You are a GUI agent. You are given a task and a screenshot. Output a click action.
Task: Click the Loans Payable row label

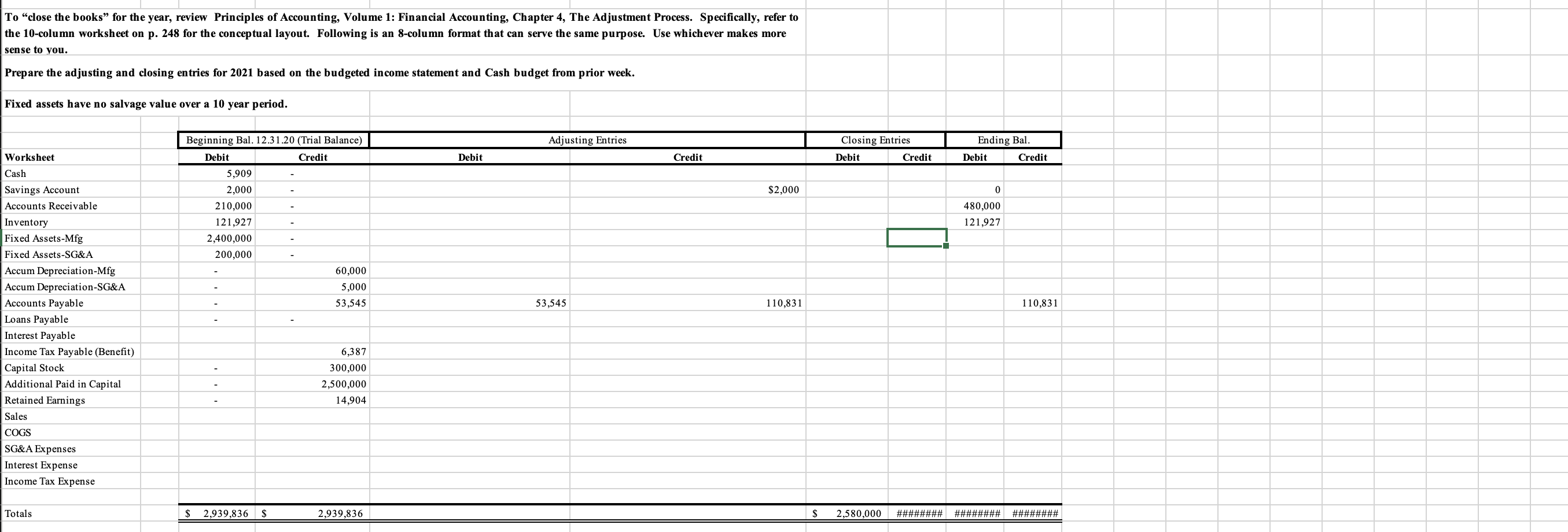point(36,319)
